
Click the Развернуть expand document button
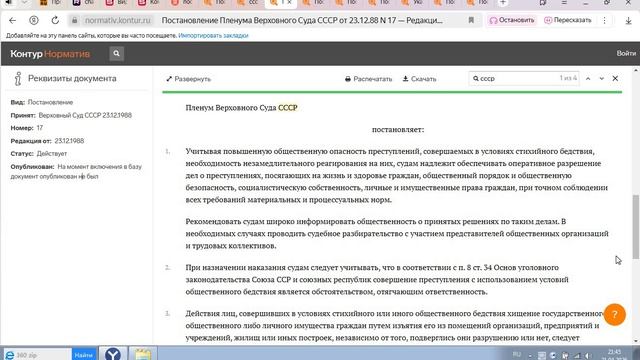tap(189, 79)
